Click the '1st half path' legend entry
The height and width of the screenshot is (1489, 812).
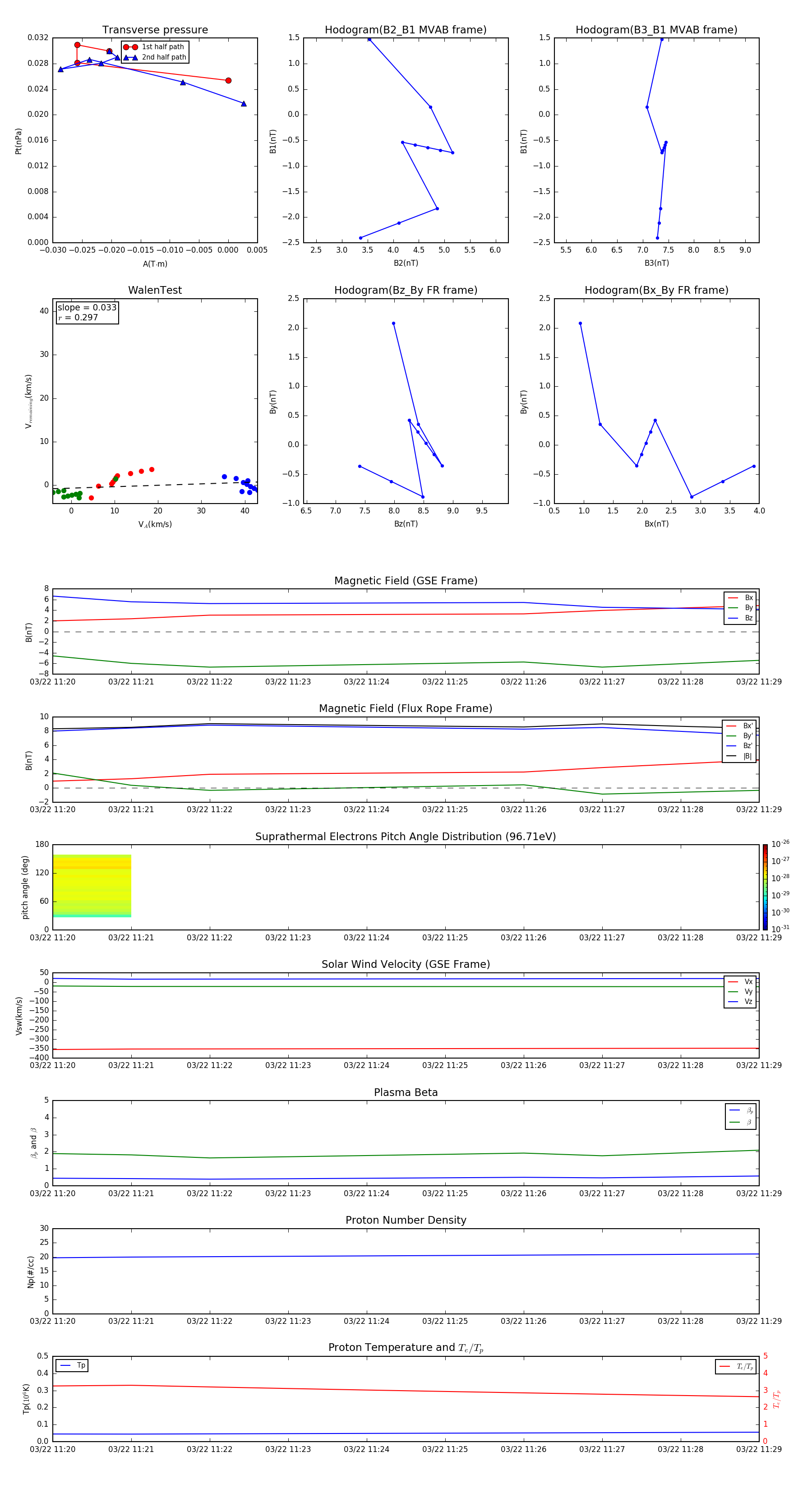[x=154, y=47]
